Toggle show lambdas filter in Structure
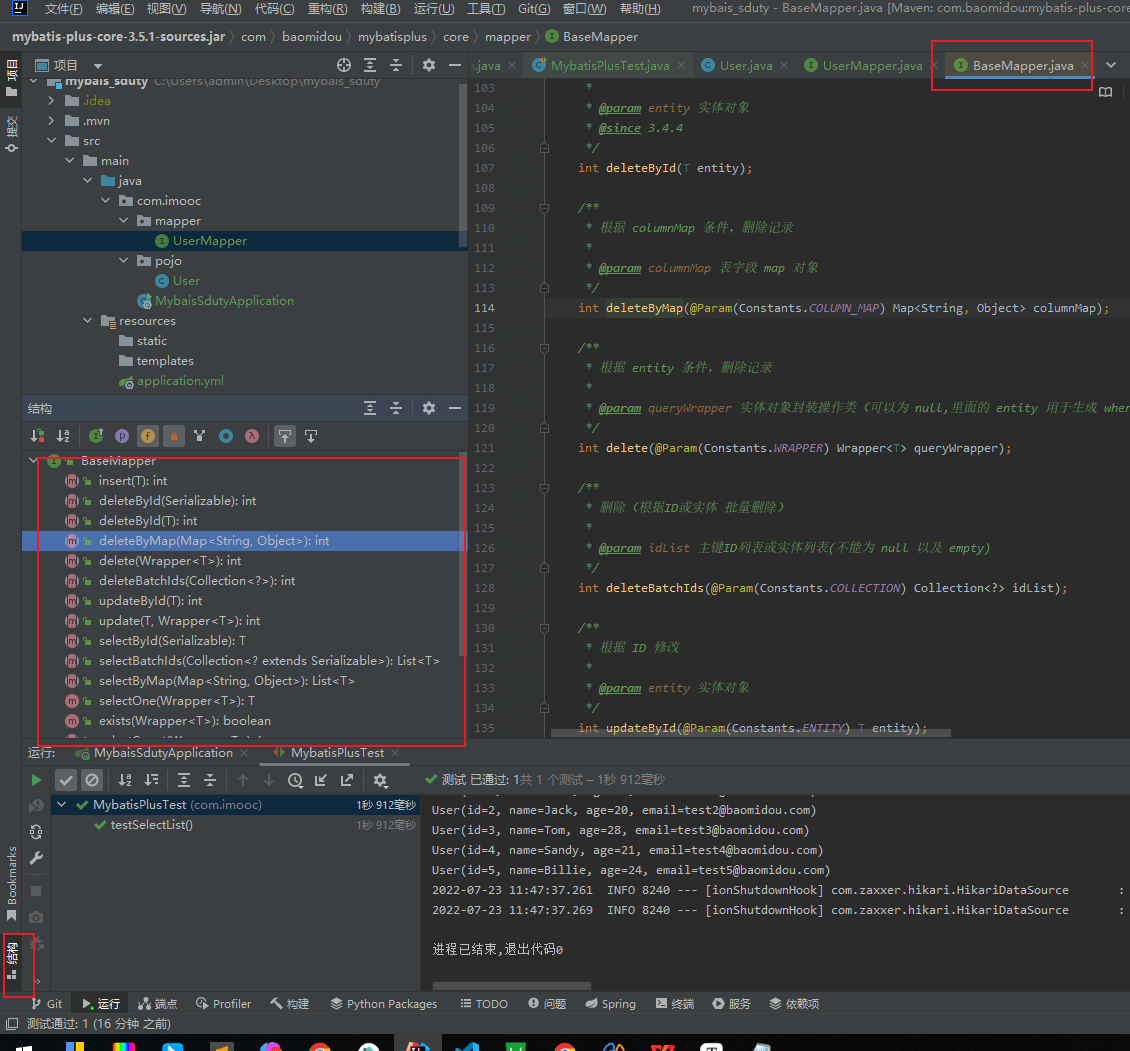This screenshot has height=1051, width=1130. coord(252,435)
